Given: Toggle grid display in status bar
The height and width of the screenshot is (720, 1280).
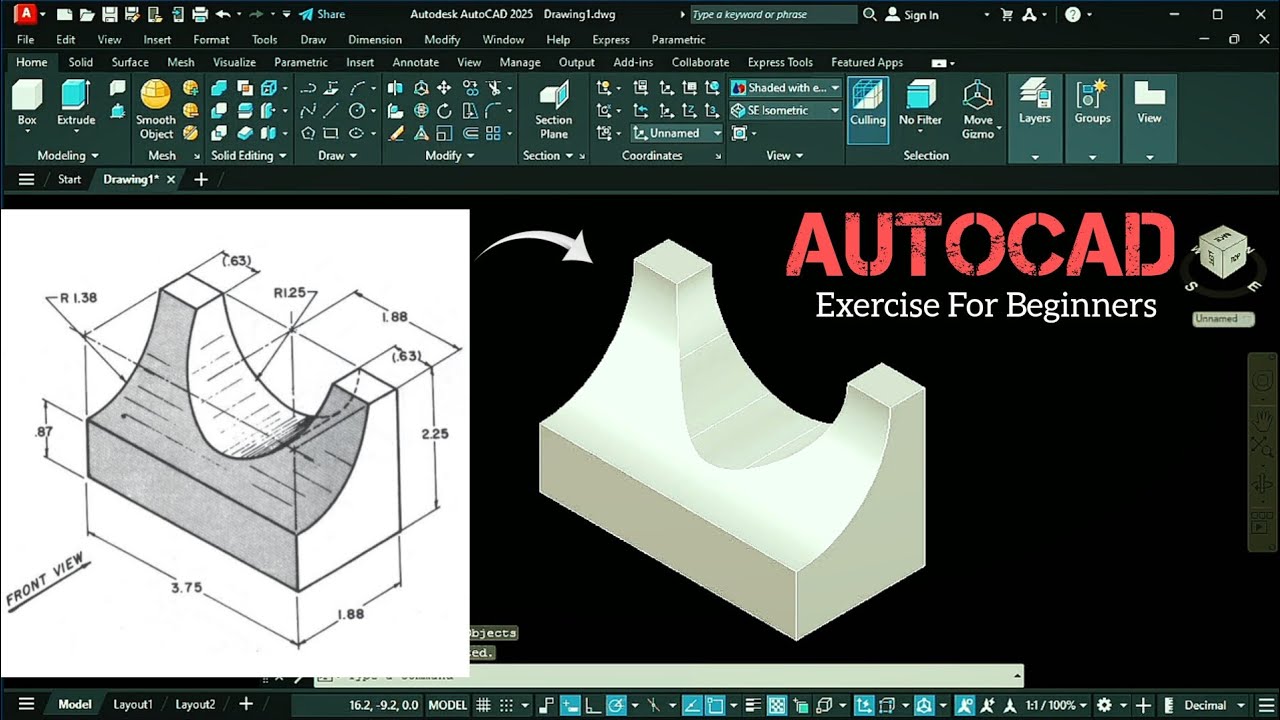Looking at the screenshot, I should pyautogui.click(x=483, y=705).
